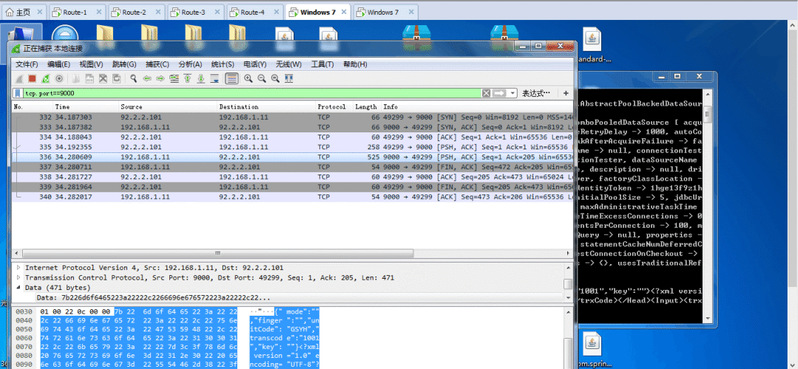
Task: Open the 统计(S) menu
Action: [x=222, y=65]
